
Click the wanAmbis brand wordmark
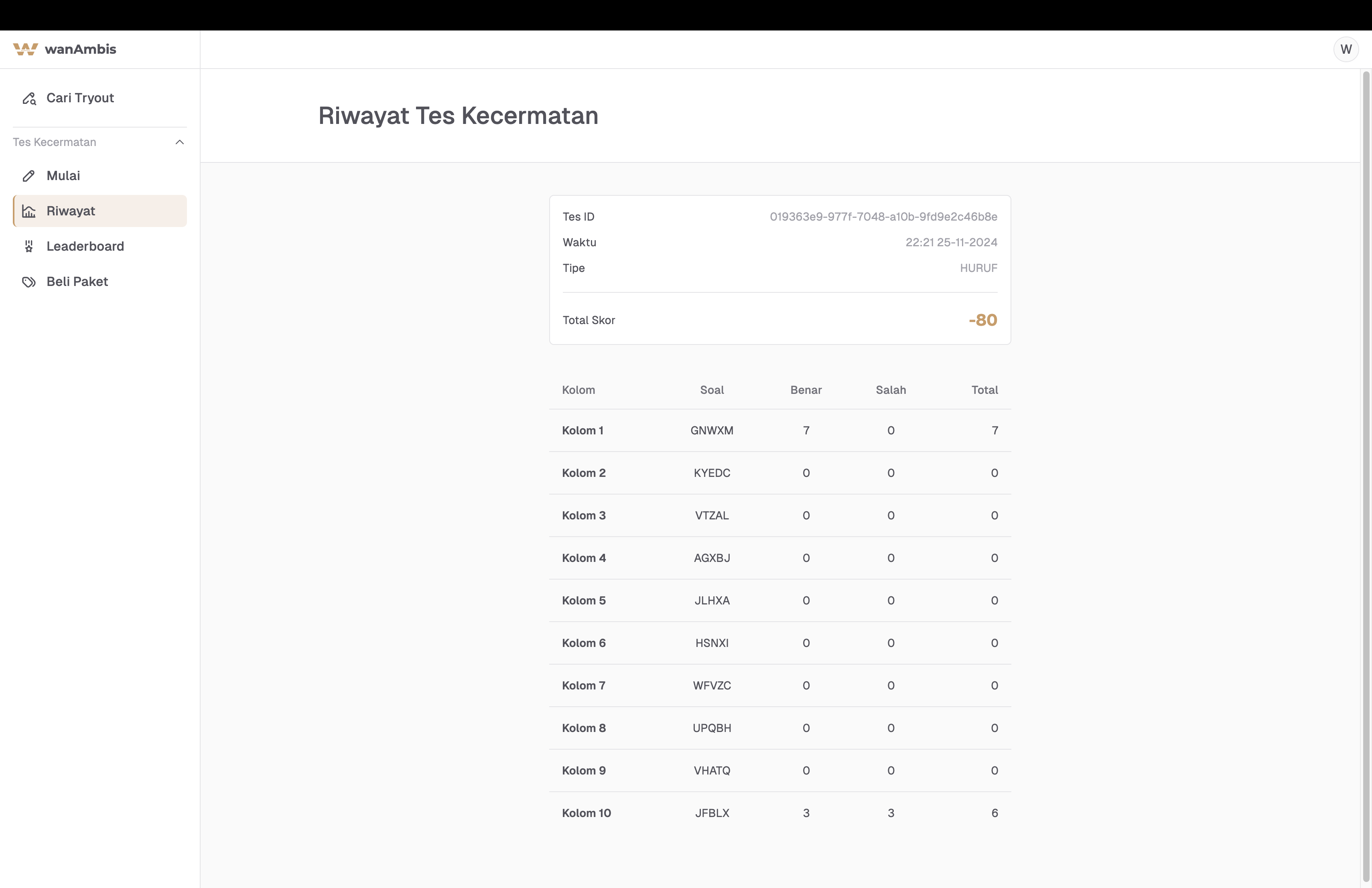click(x=81, y=49)
